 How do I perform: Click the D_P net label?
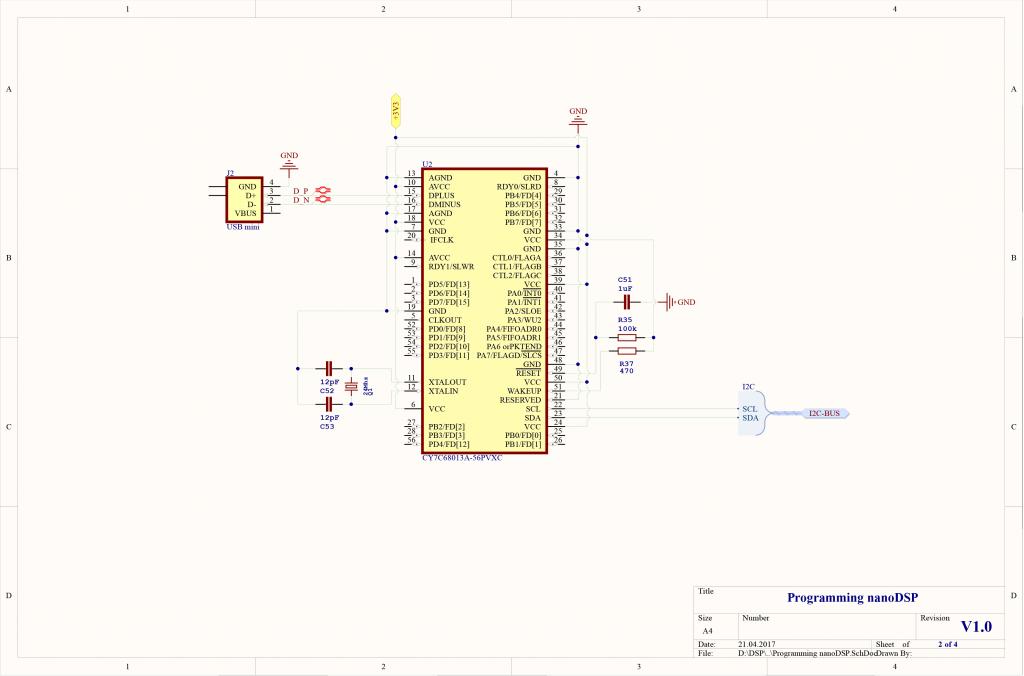tap(300, 191)
